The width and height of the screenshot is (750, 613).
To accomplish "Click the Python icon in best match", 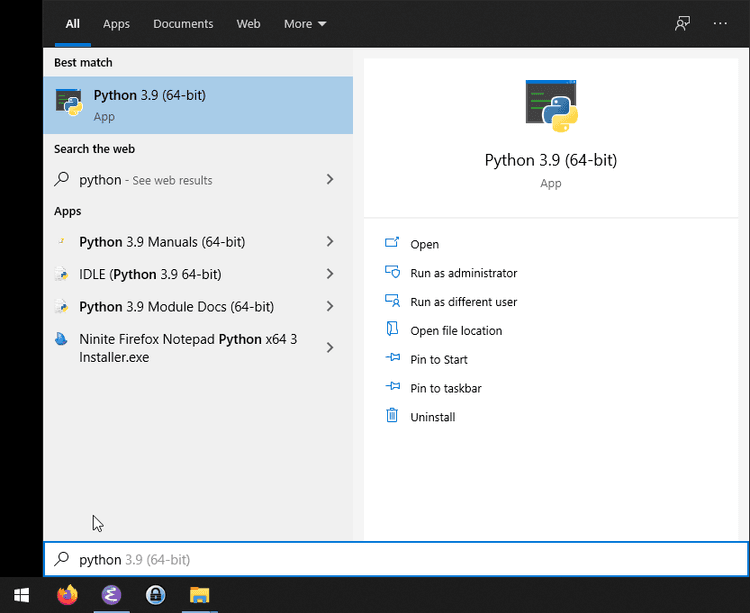I will tap(69, 102).
